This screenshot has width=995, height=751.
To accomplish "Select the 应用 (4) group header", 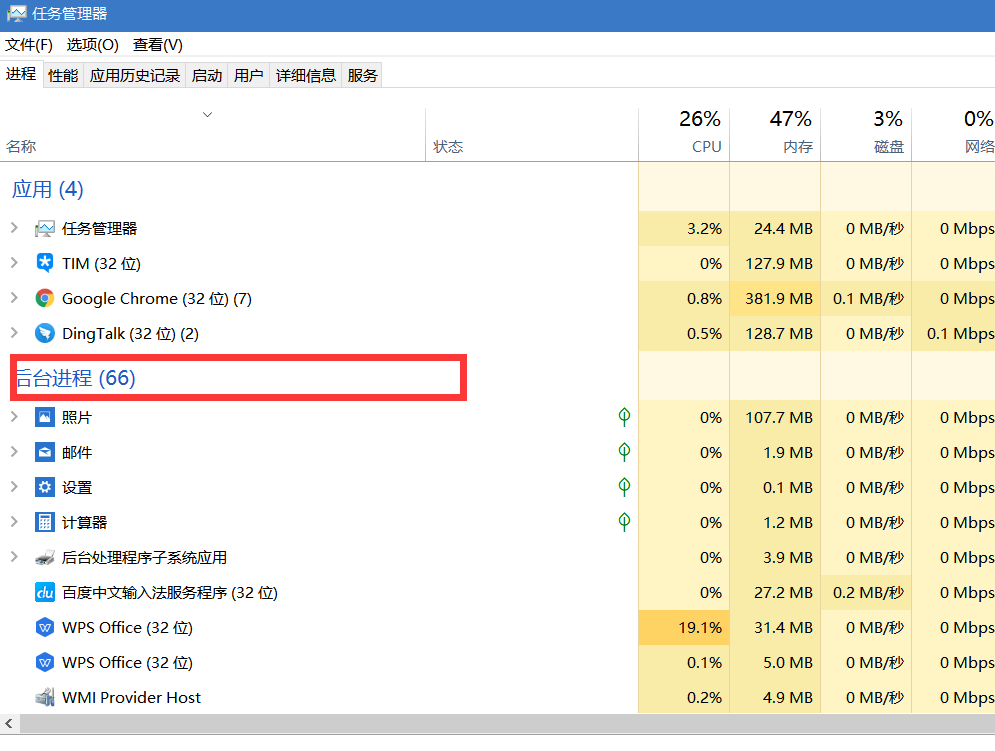I will [48, 189].
